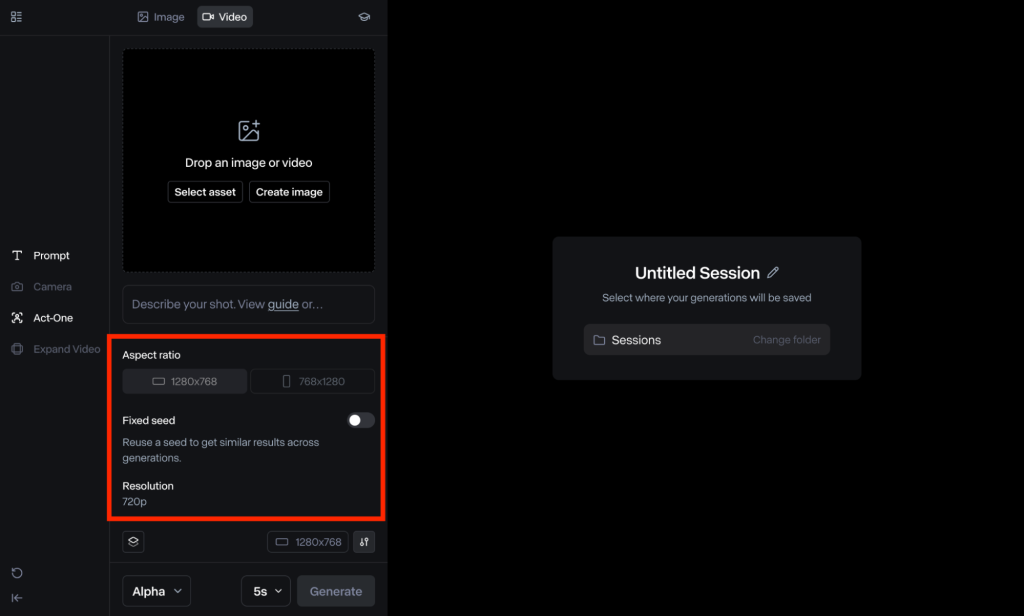Click the Select asset button
Image resolution: width=1024 pixels, height=616 pixels.
point(205,192)
